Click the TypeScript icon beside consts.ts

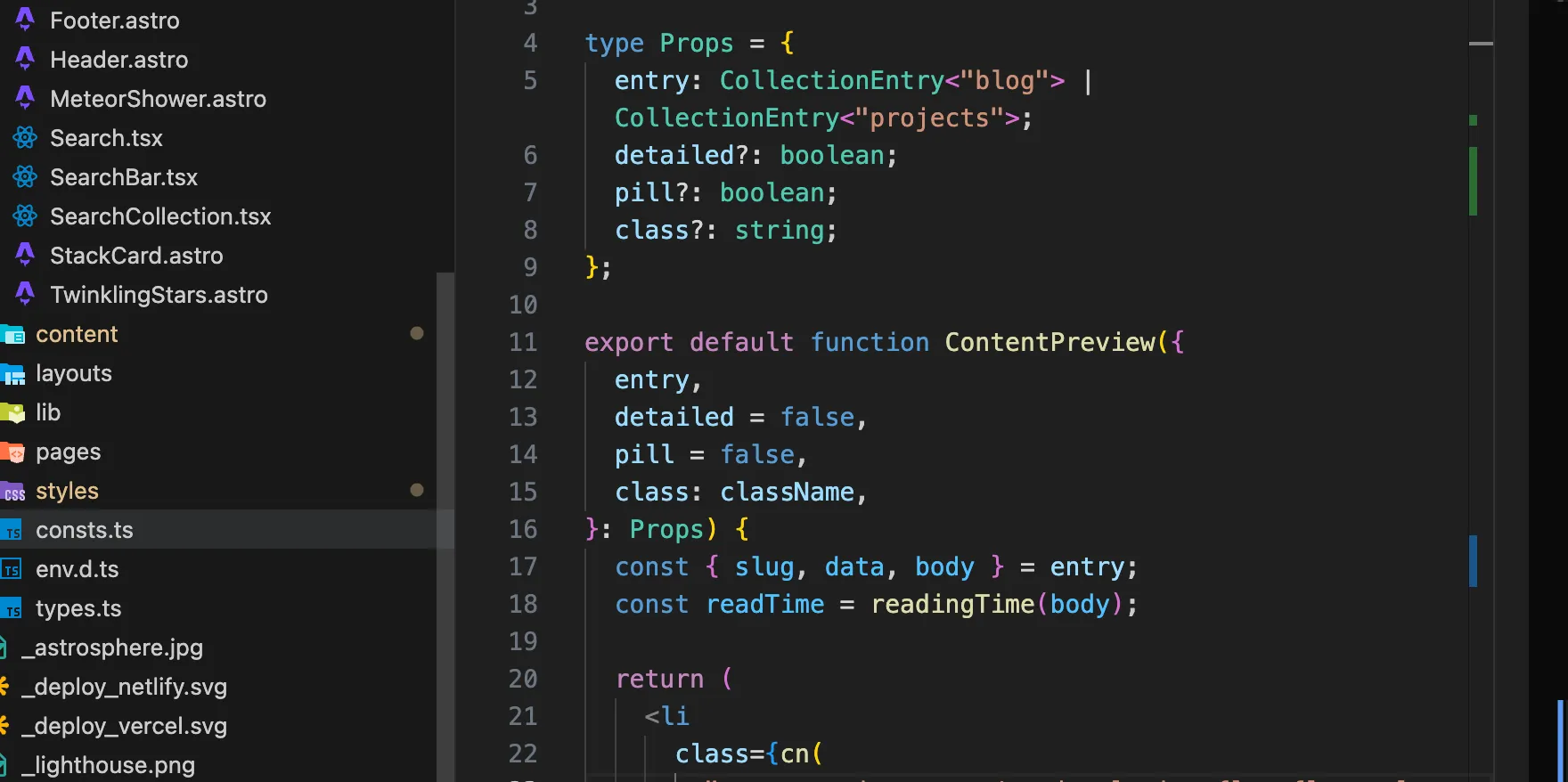pos(12,531)
